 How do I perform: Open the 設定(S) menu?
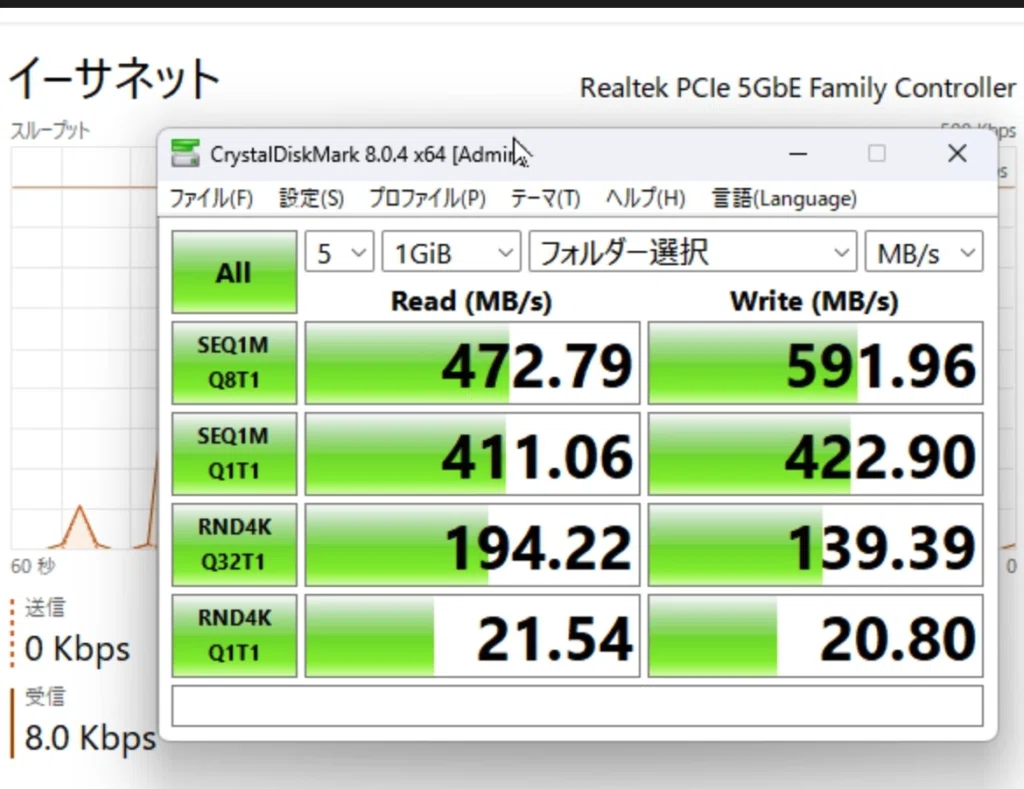(312, 198)
